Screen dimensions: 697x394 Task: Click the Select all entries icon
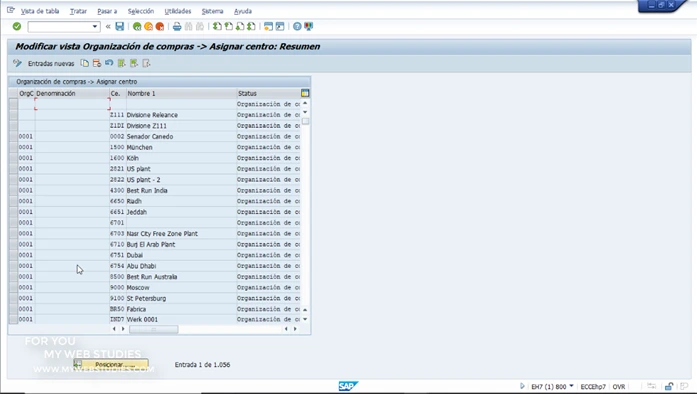[121, 63]
